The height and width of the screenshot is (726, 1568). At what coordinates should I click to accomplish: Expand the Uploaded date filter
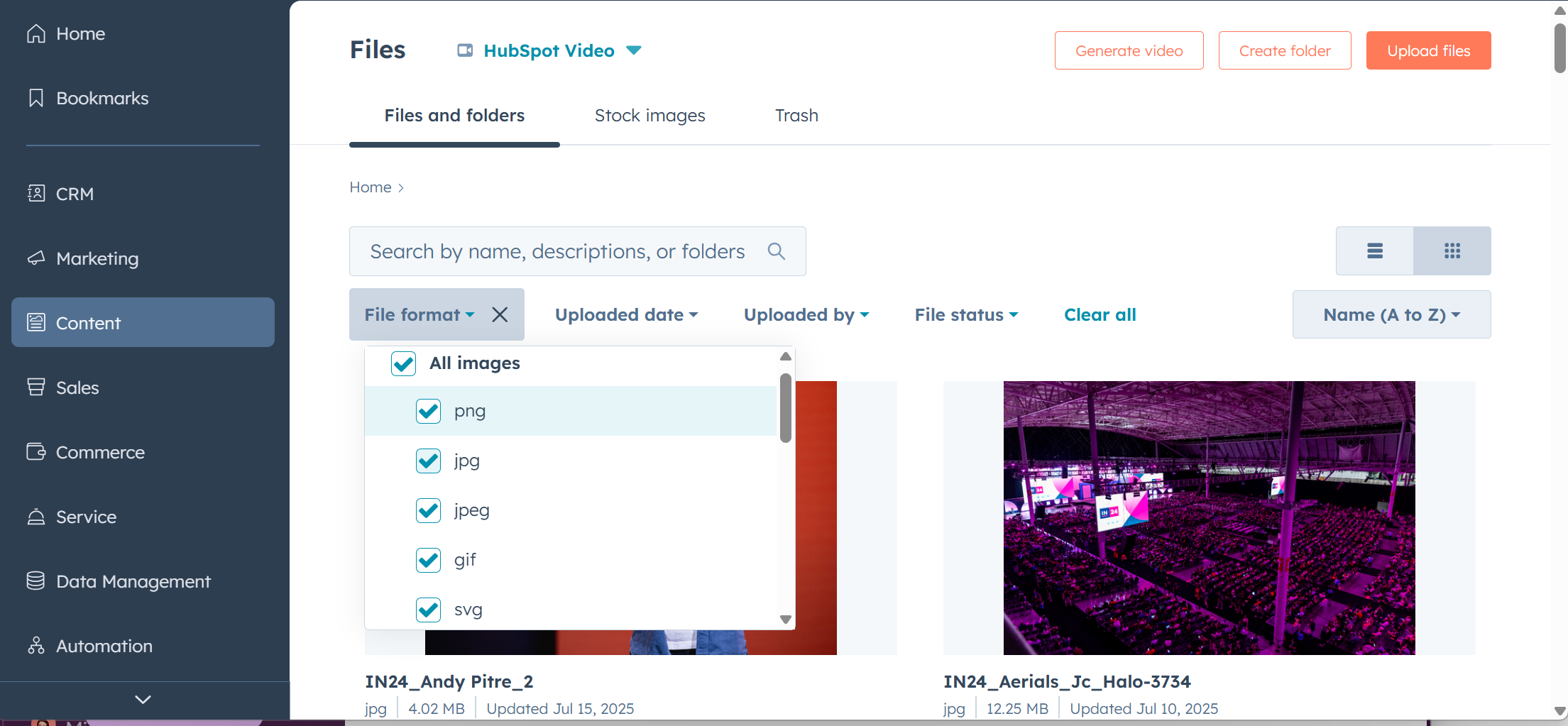point(626,315)
